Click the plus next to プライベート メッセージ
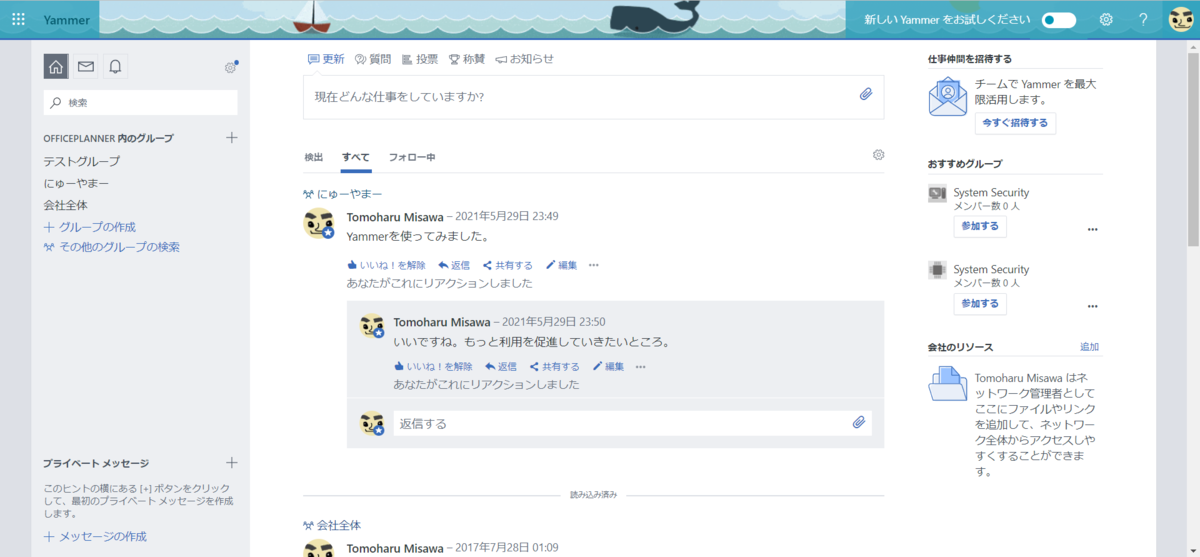The image size is (1200, 557). pyautogui.click(x=231, y=463)
